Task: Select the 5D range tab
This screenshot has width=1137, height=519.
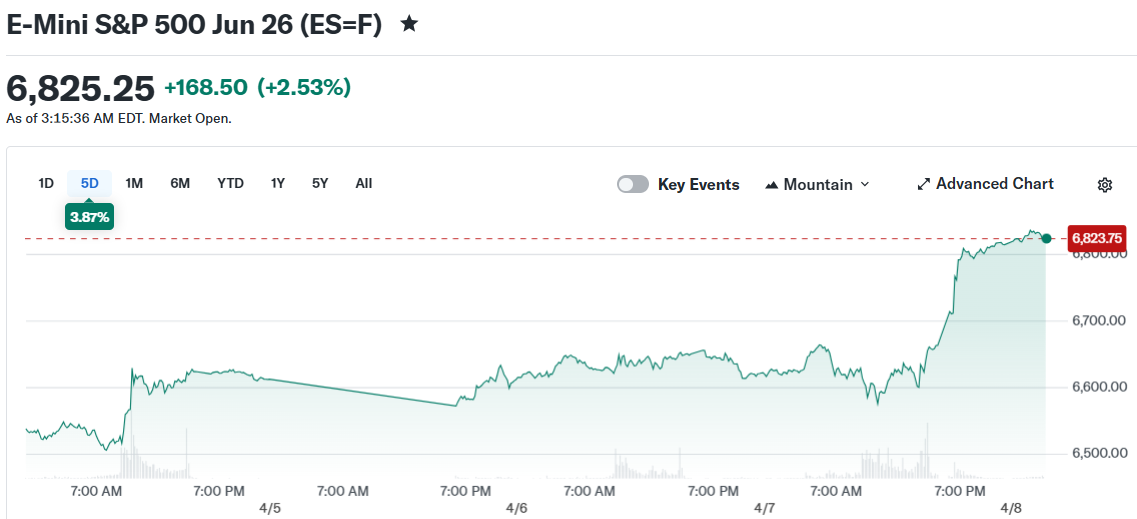Action: [x=89, y=183]
